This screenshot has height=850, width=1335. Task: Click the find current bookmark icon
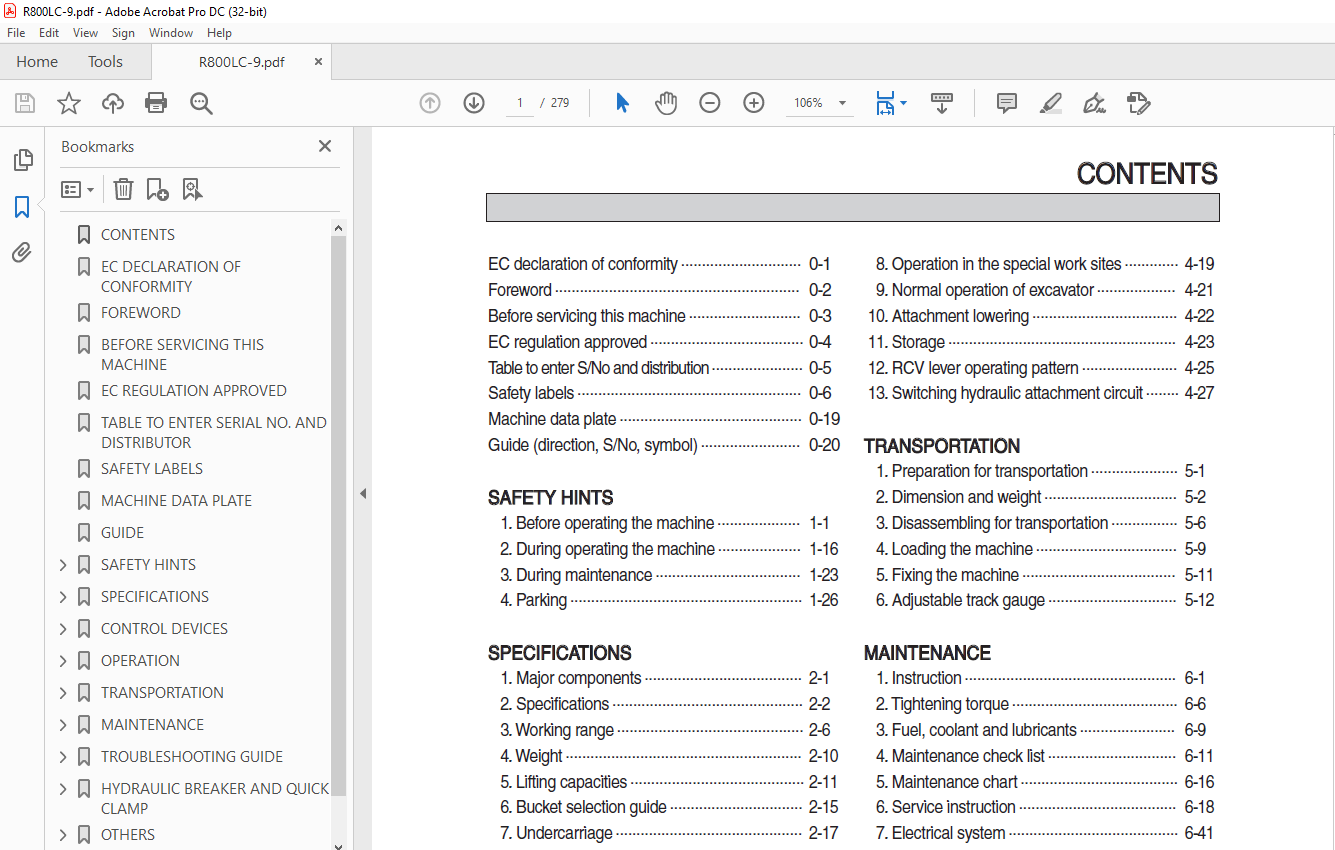click(x=192, y=189)
